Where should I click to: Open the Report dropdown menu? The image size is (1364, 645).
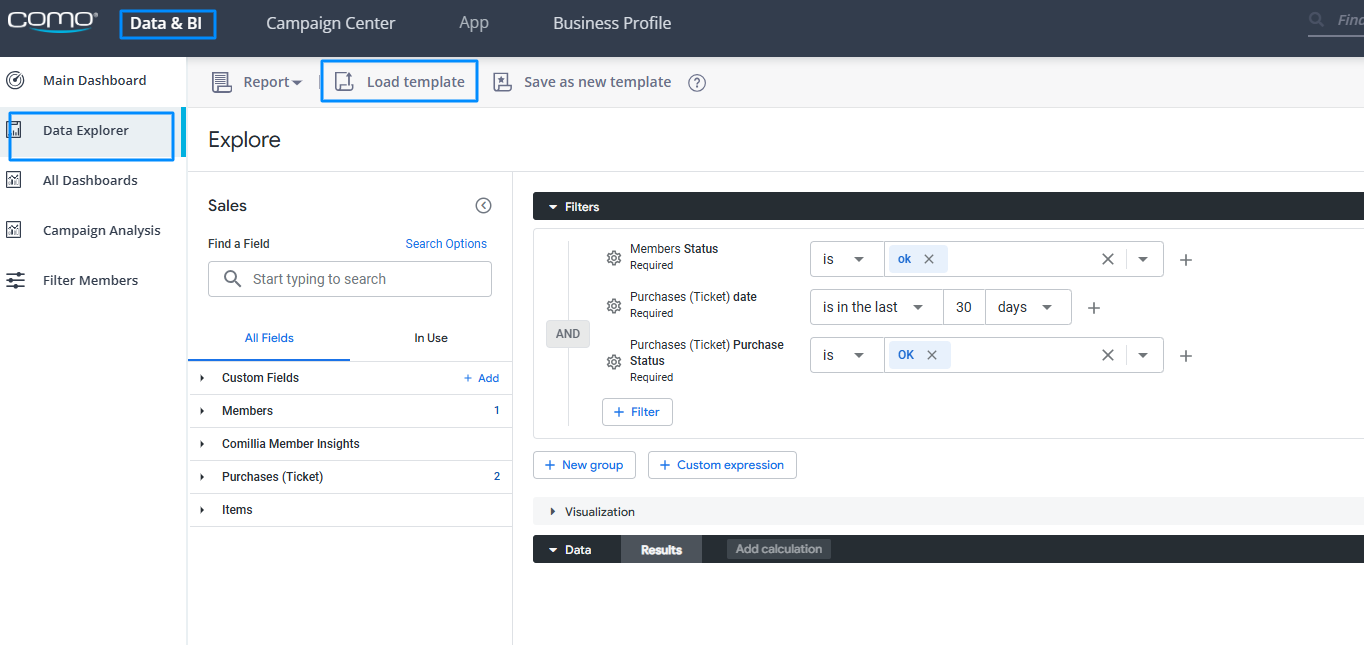[x=258, y=82]
